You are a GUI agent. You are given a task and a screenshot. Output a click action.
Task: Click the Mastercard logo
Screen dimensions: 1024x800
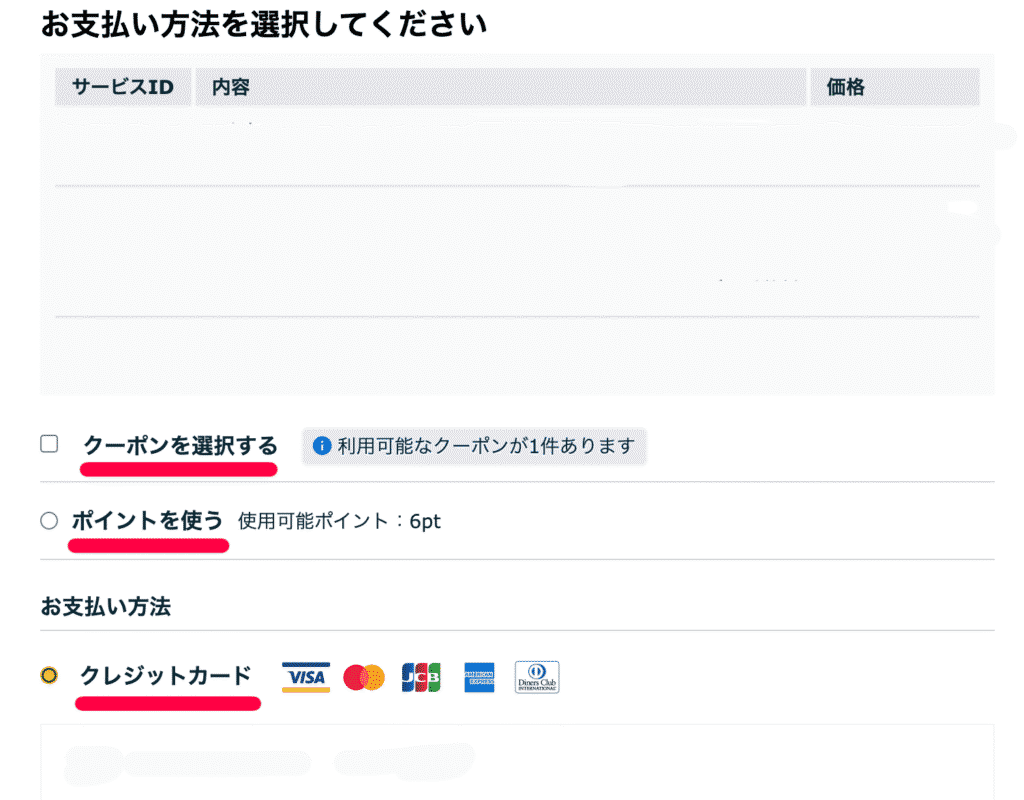pyautogui.click(x=364, y=677)
